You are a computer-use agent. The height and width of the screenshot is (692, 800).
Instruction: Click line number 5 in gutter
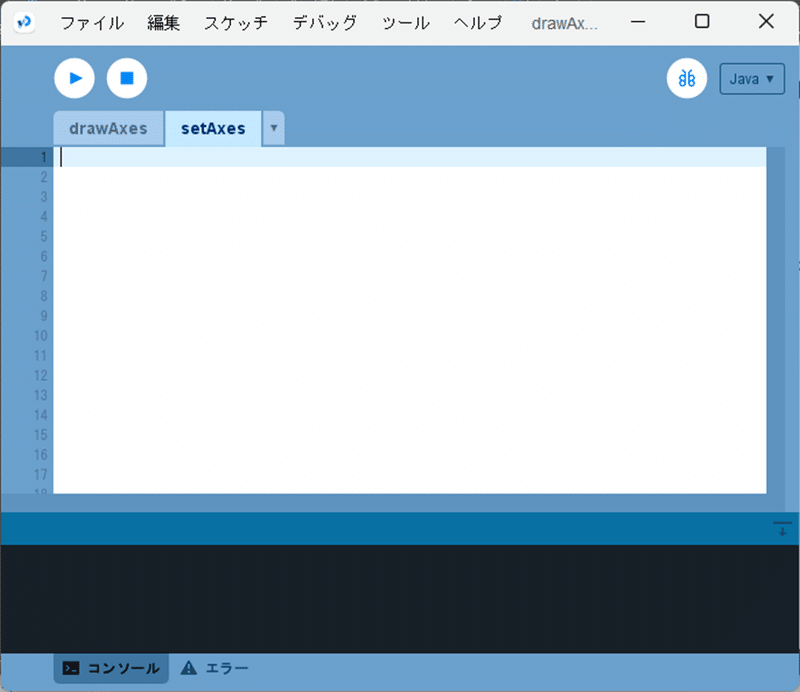pyautogui.click(x=44, y=237)
